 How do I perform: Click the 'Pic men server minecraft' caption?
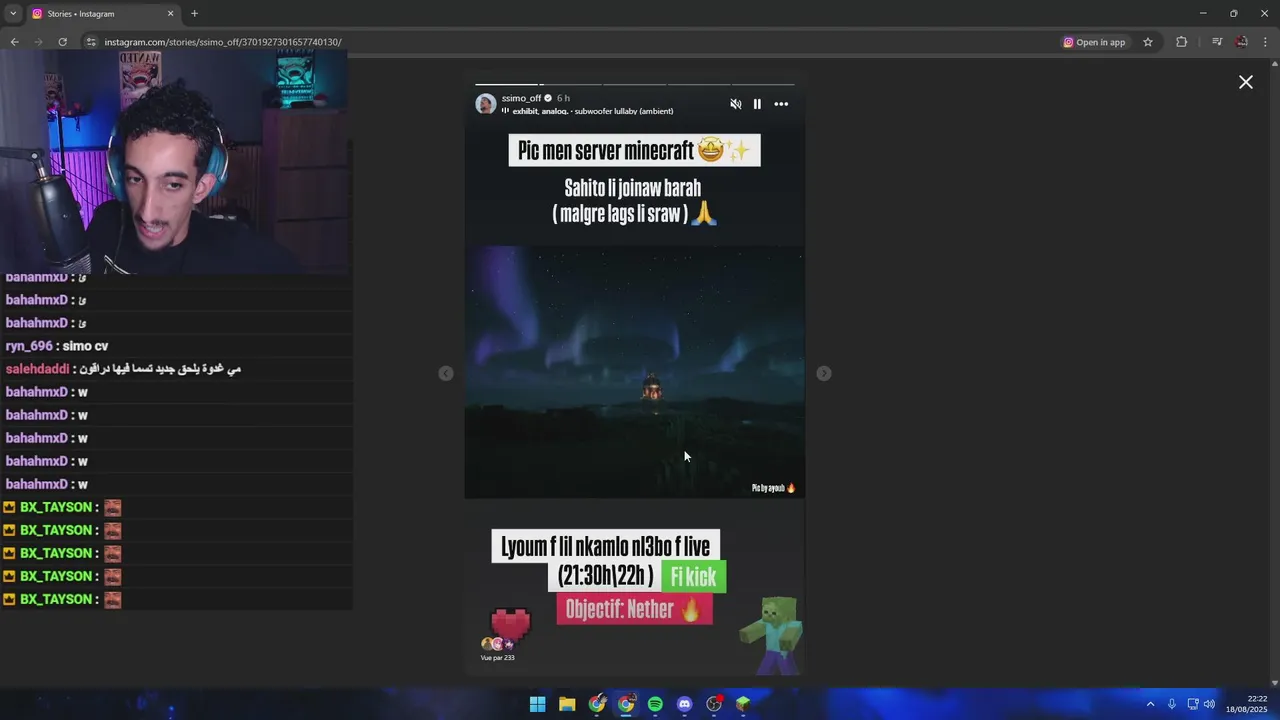[x=634, y=151]
